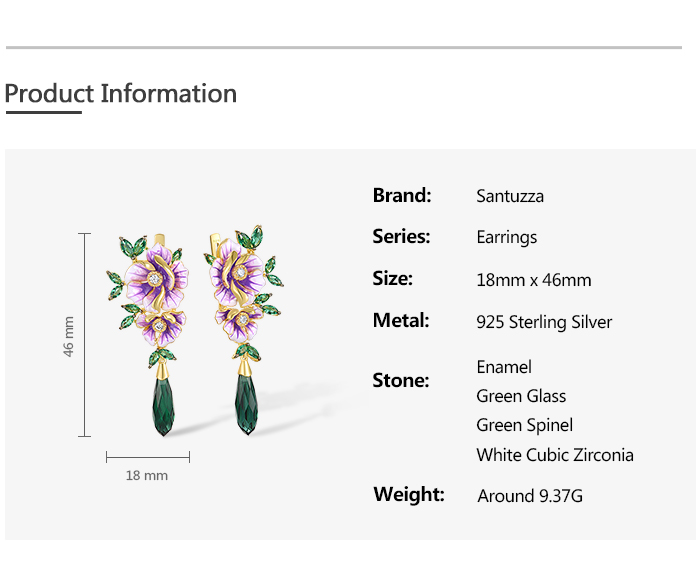Click the Weight: label
Screen dimensions: 700x588
click(409, 494)
